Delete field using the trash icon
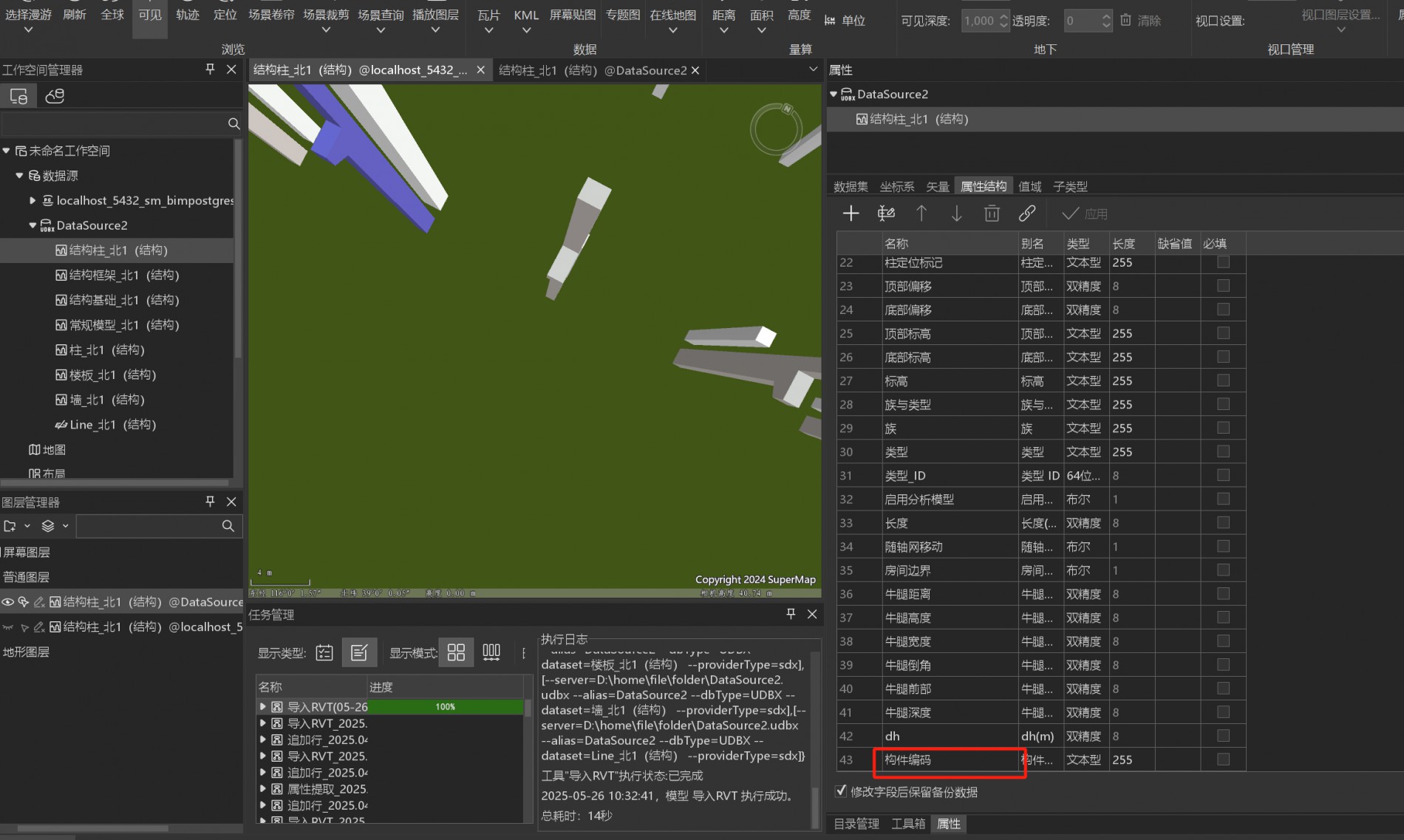 992,214
